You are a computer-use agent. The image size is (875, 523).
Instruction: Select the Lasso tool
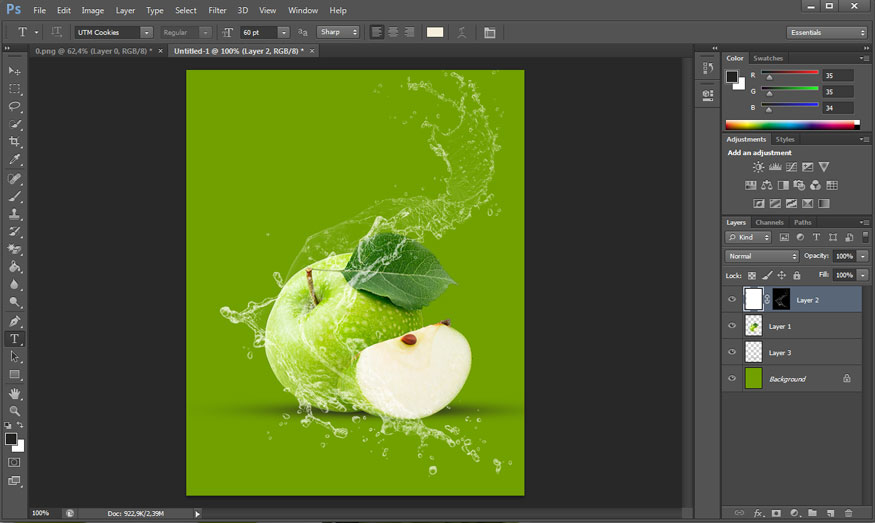(x=15, y=106)
